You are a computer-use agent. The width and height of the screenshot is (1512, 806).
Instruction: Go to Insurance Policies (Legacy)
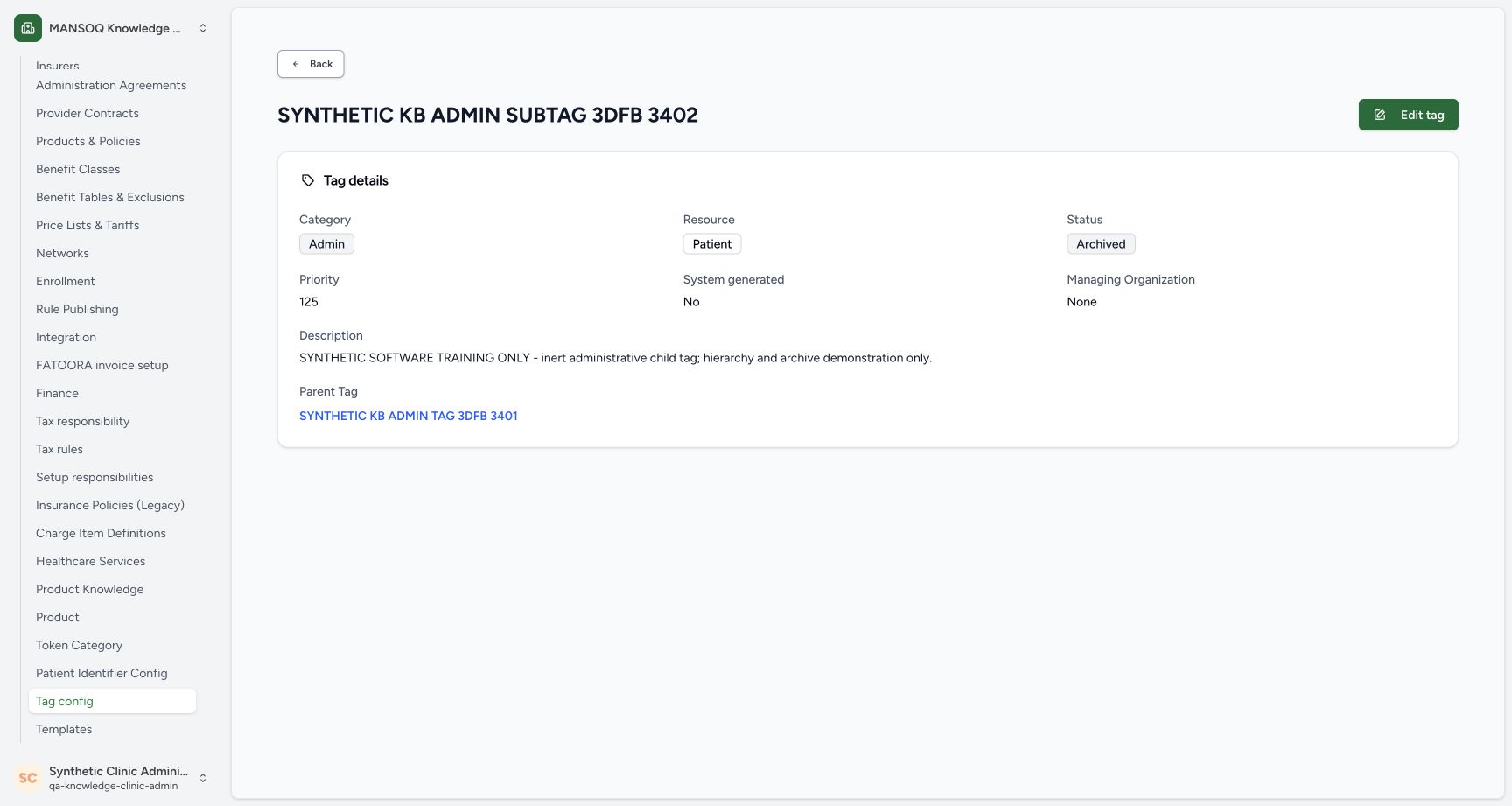click(x=110, y=505)
